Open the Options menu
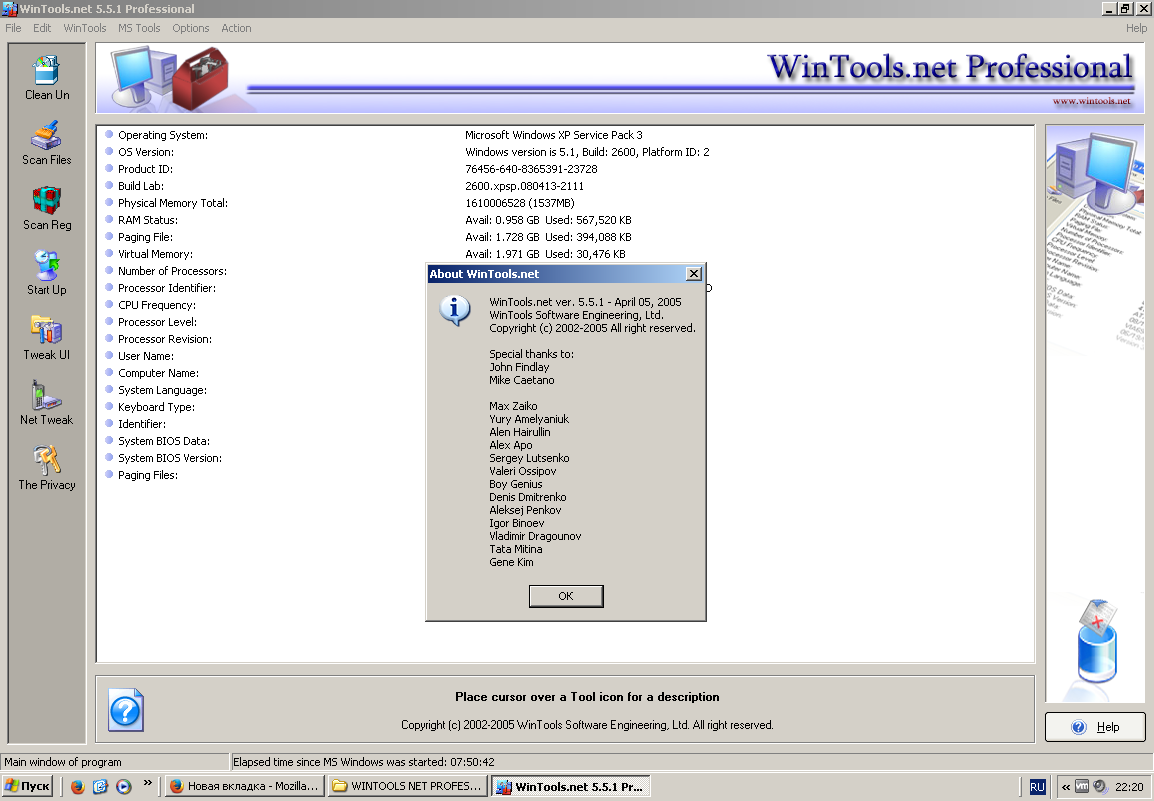The height and width of the screenshot is (801, 1154). 191,28
